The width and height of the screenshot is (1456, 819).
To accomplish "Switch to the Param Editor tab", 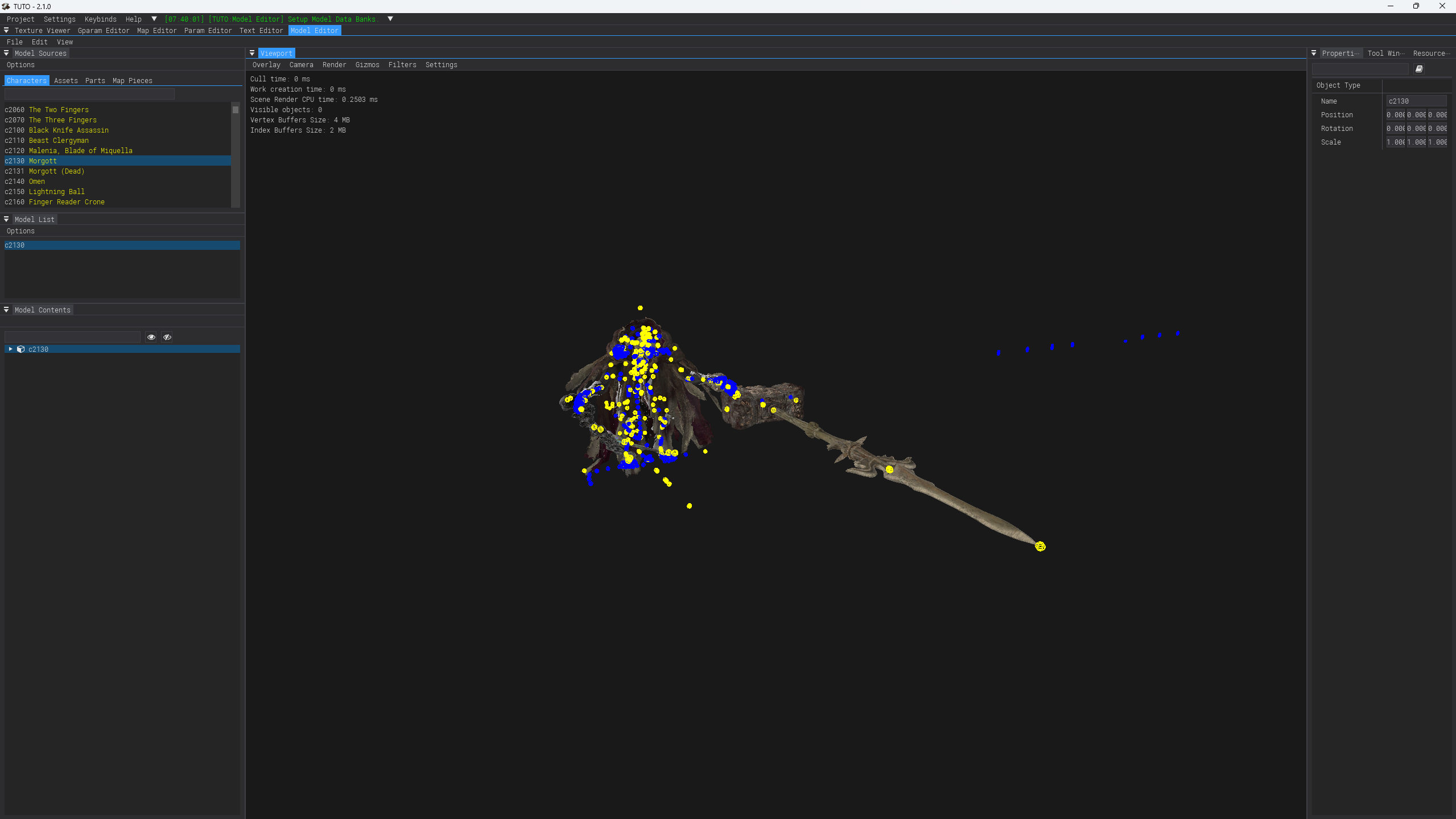I will pos(208,30).
